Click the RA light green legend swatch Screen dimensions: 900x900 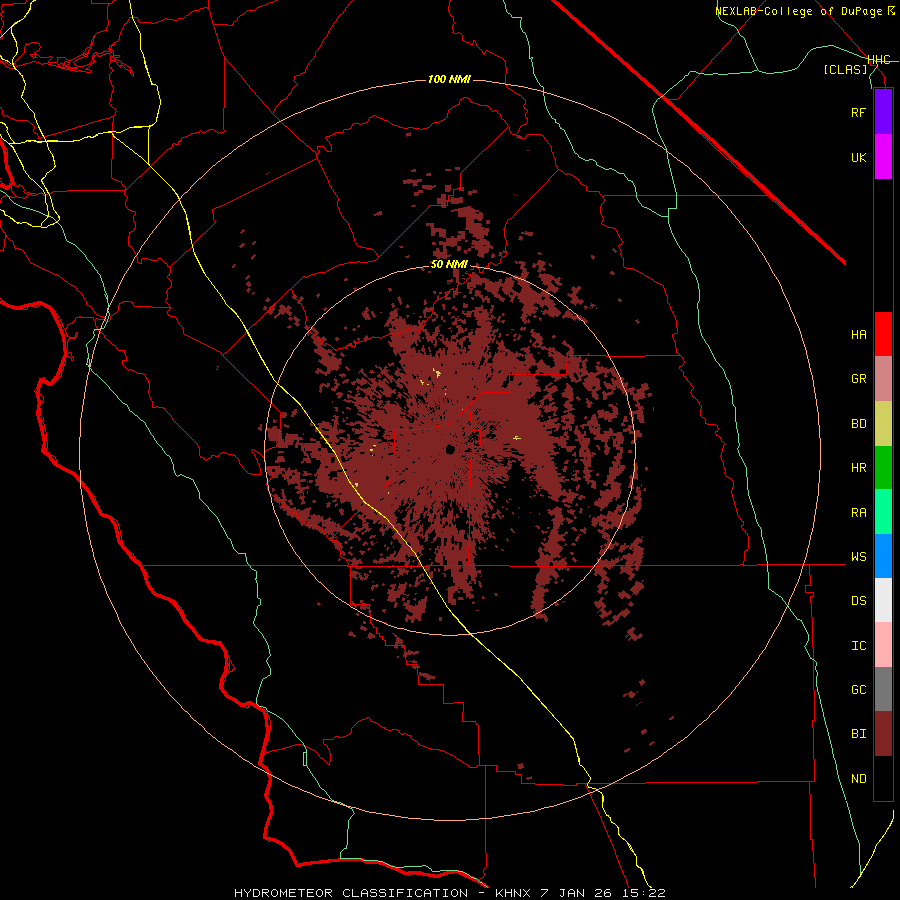click(x=883, y=512)
